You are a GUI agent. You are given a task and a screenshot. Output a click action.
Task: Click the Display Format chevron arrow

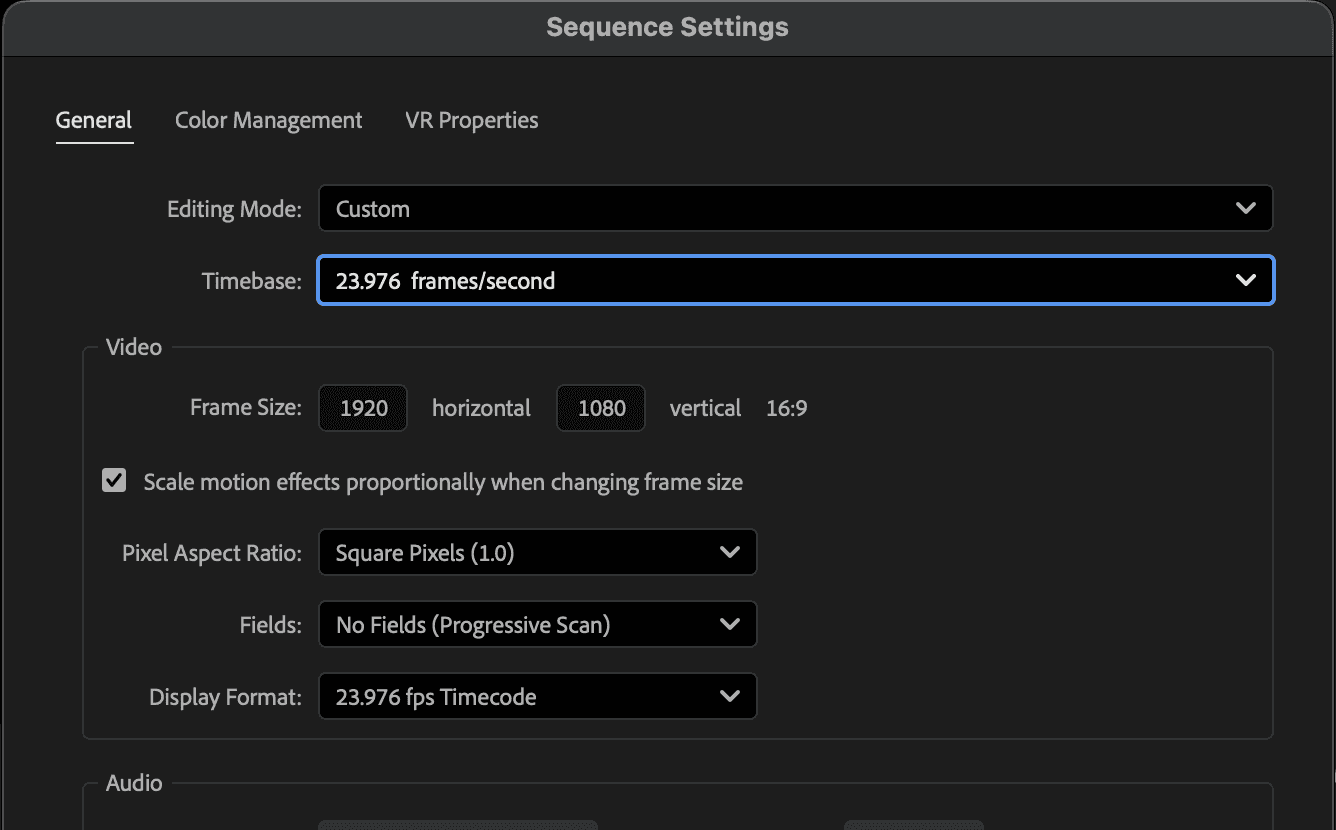coord(730,697)
